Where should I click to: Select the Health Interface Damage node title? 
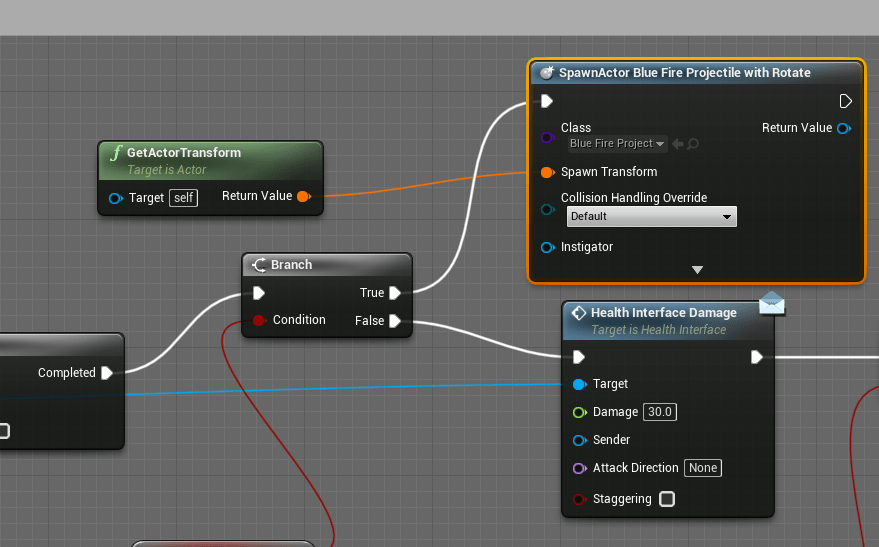click(663, 313)
